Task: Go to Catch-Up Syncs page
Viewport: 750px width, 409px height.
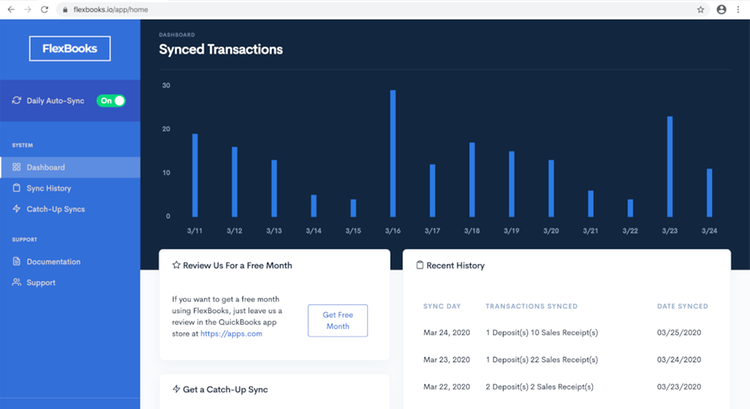Action: point(55,209)
